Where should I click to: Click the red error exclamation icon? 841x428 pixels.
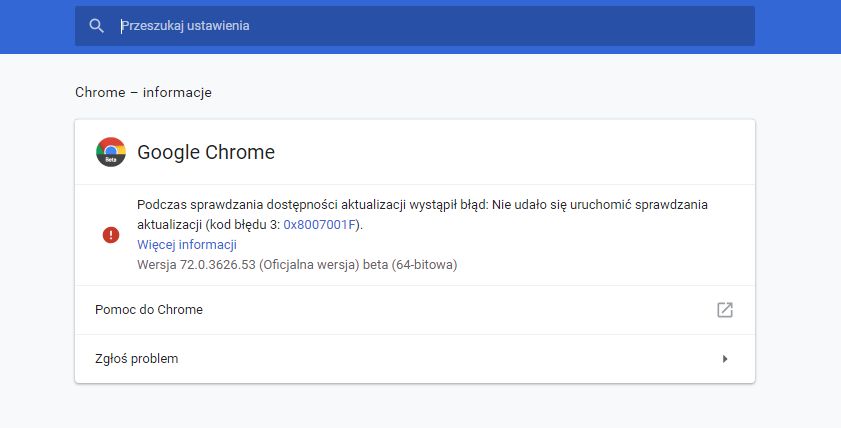pyautogui.click(x=111, y=235)
